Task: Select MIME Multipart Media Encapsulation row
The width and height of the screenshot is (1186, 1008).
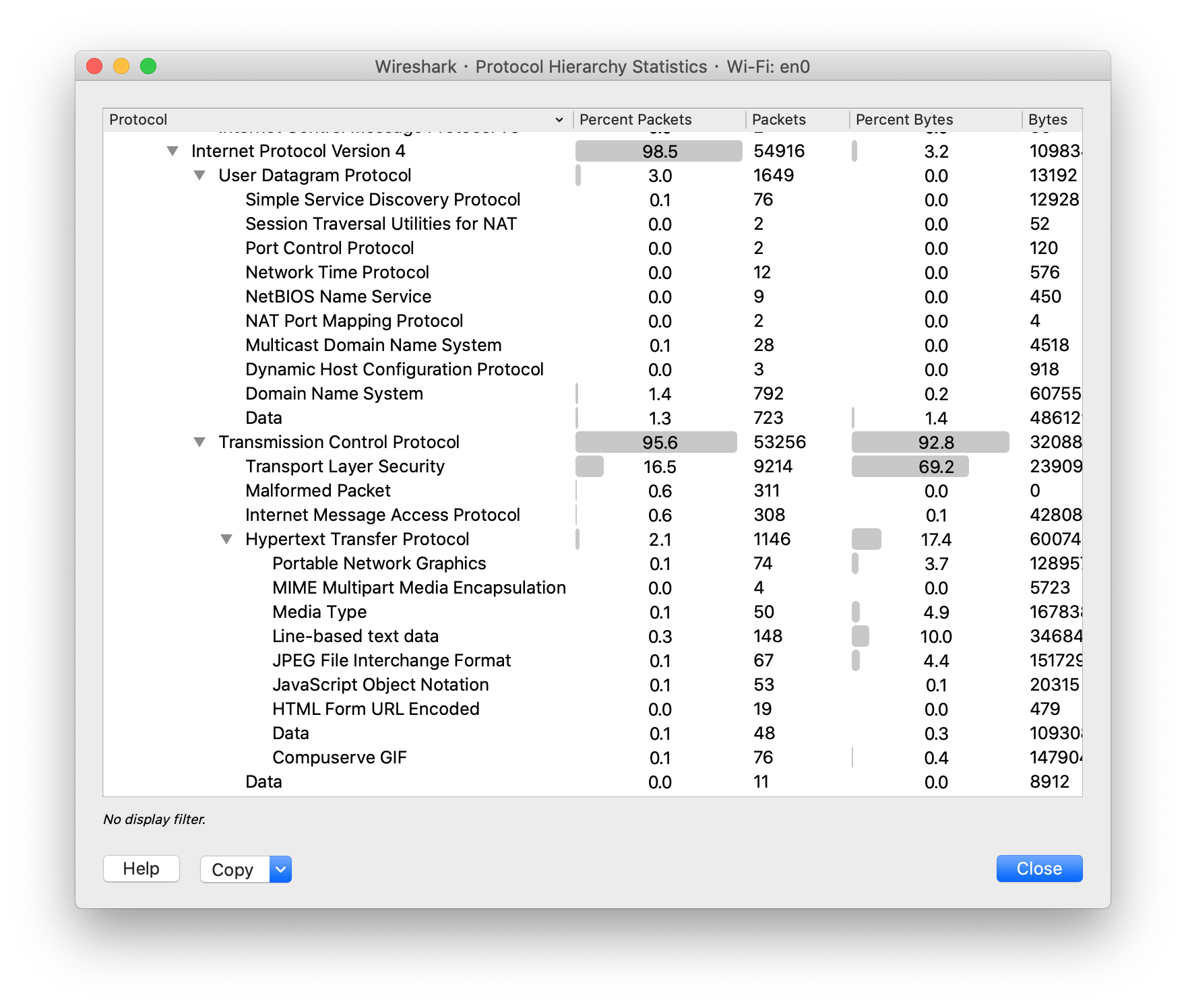Action: 592,588
